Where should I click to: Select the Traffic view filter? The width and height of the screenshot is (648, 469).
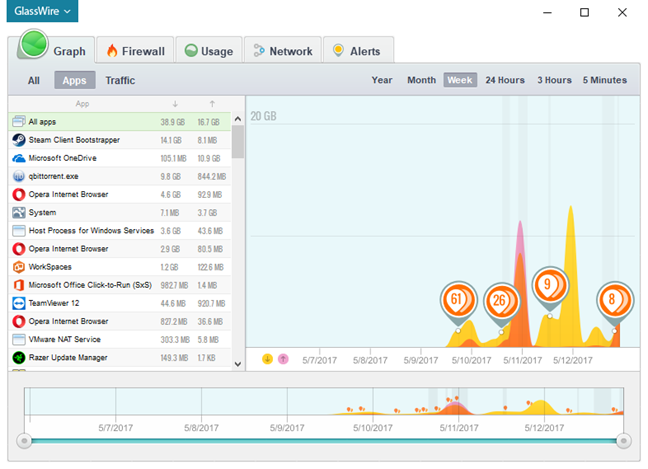(120, 80)
